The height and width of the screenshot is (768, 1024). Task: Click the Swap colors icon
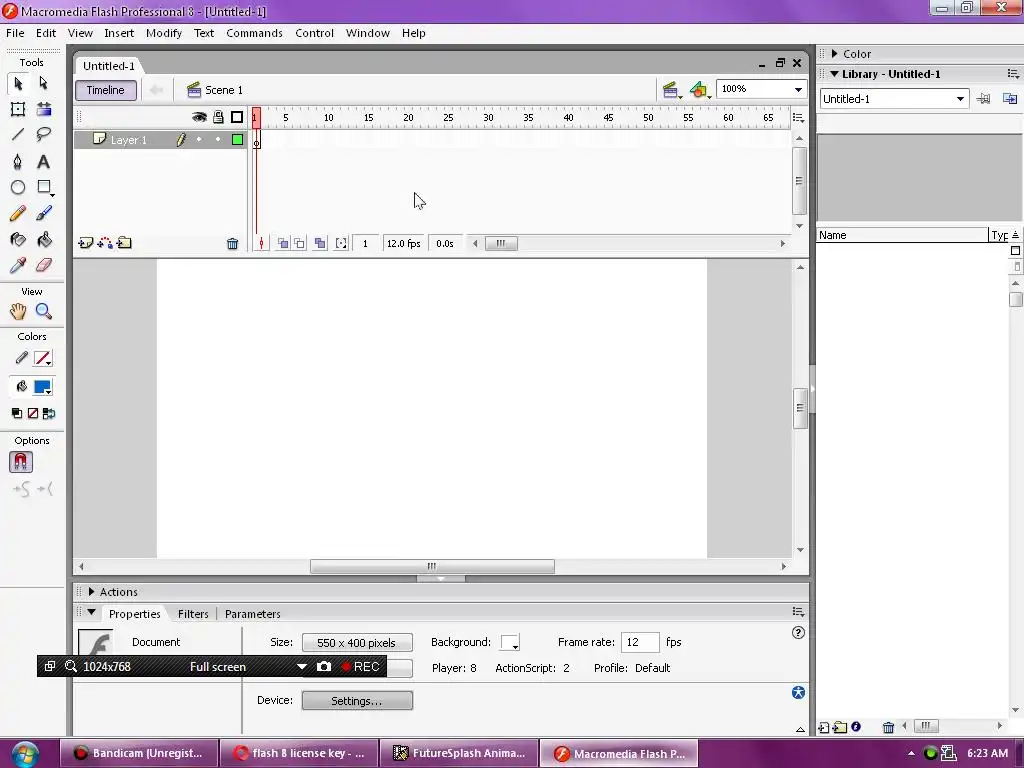49,413
